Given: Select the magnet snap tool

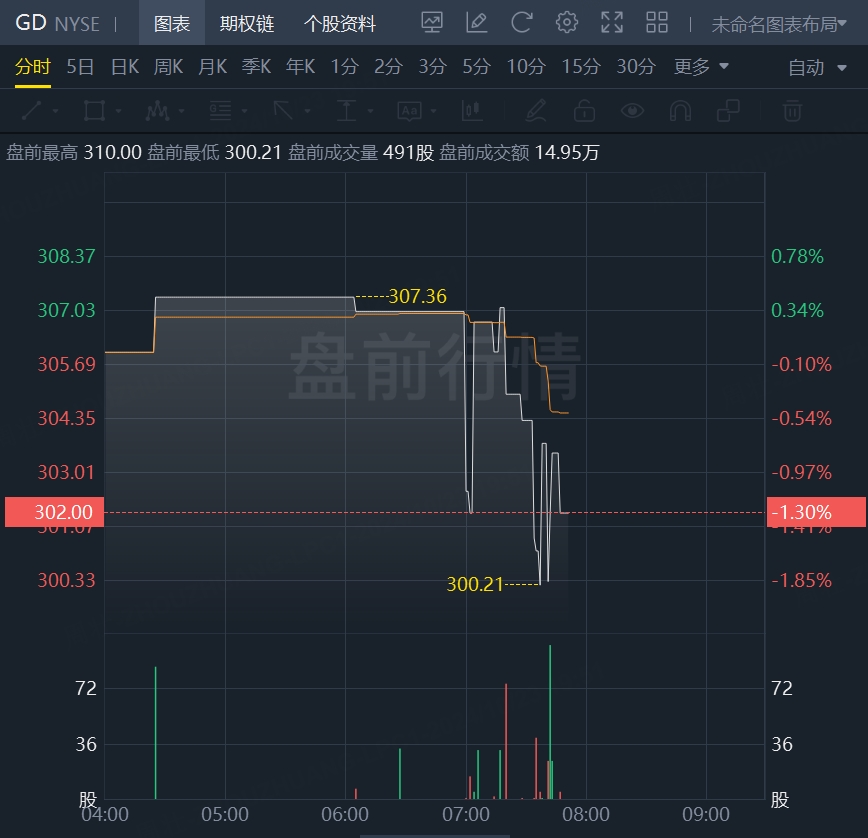Looking at the screenshot, I should click(681, 110).
